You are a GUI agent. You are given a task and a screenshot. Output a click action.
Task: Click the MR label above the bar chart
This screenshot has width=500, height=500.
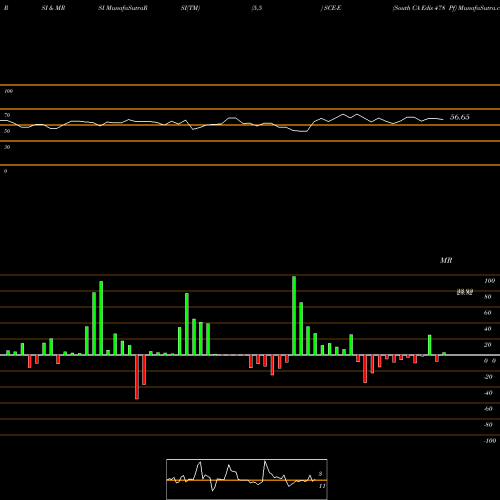[x=446, y=260]
